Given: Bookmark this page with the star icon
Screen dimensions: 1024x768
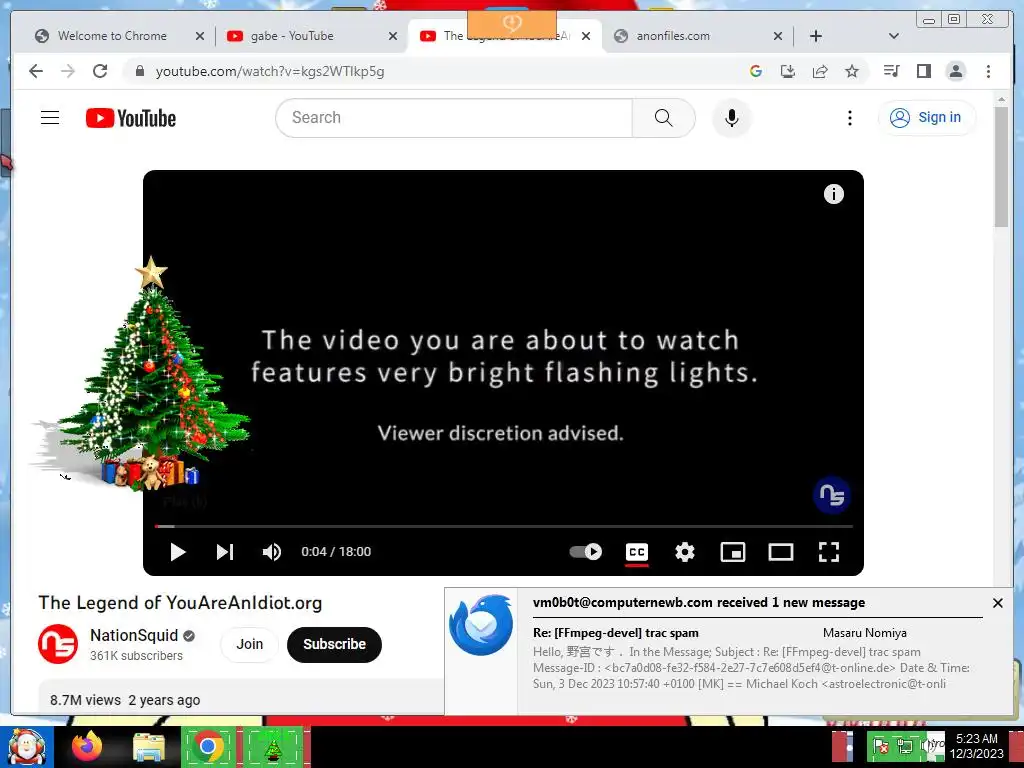Looking at the screenshot, I should [852, 71].
